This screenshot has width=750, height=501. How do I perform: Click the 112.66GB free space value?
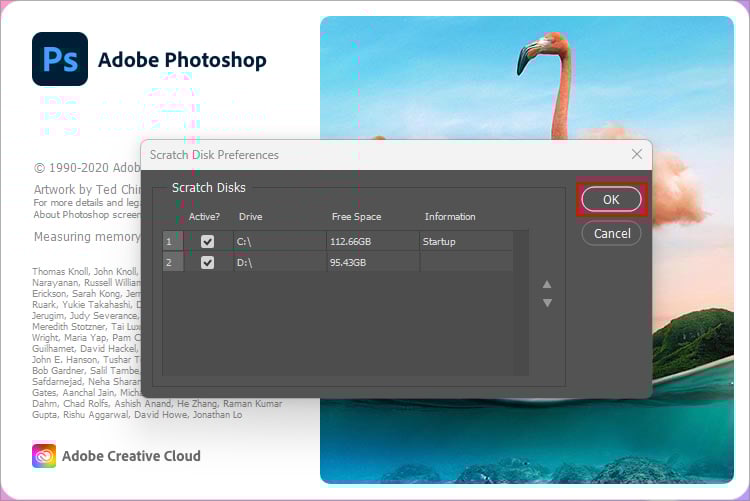click(x=350, y=242)
